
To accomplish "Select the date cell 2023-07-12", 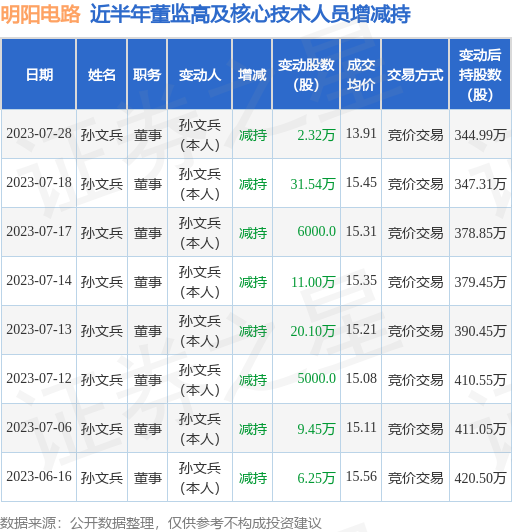I will 39,378.
